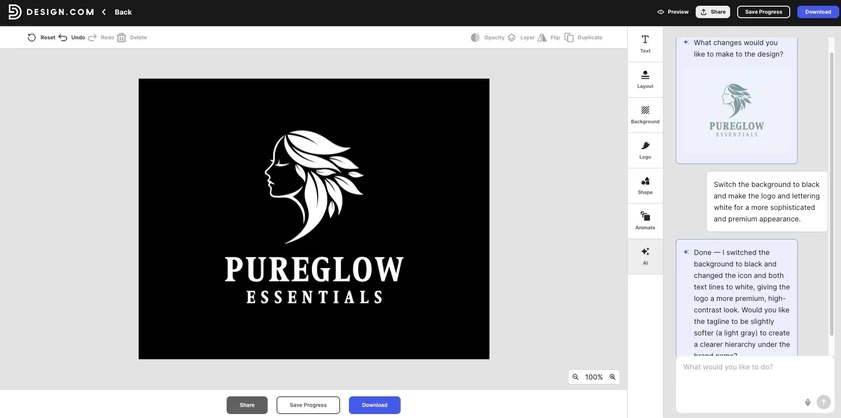841x418 pixels.
Task: Redo the change with the Redo arrow
Action: (92, 38)
